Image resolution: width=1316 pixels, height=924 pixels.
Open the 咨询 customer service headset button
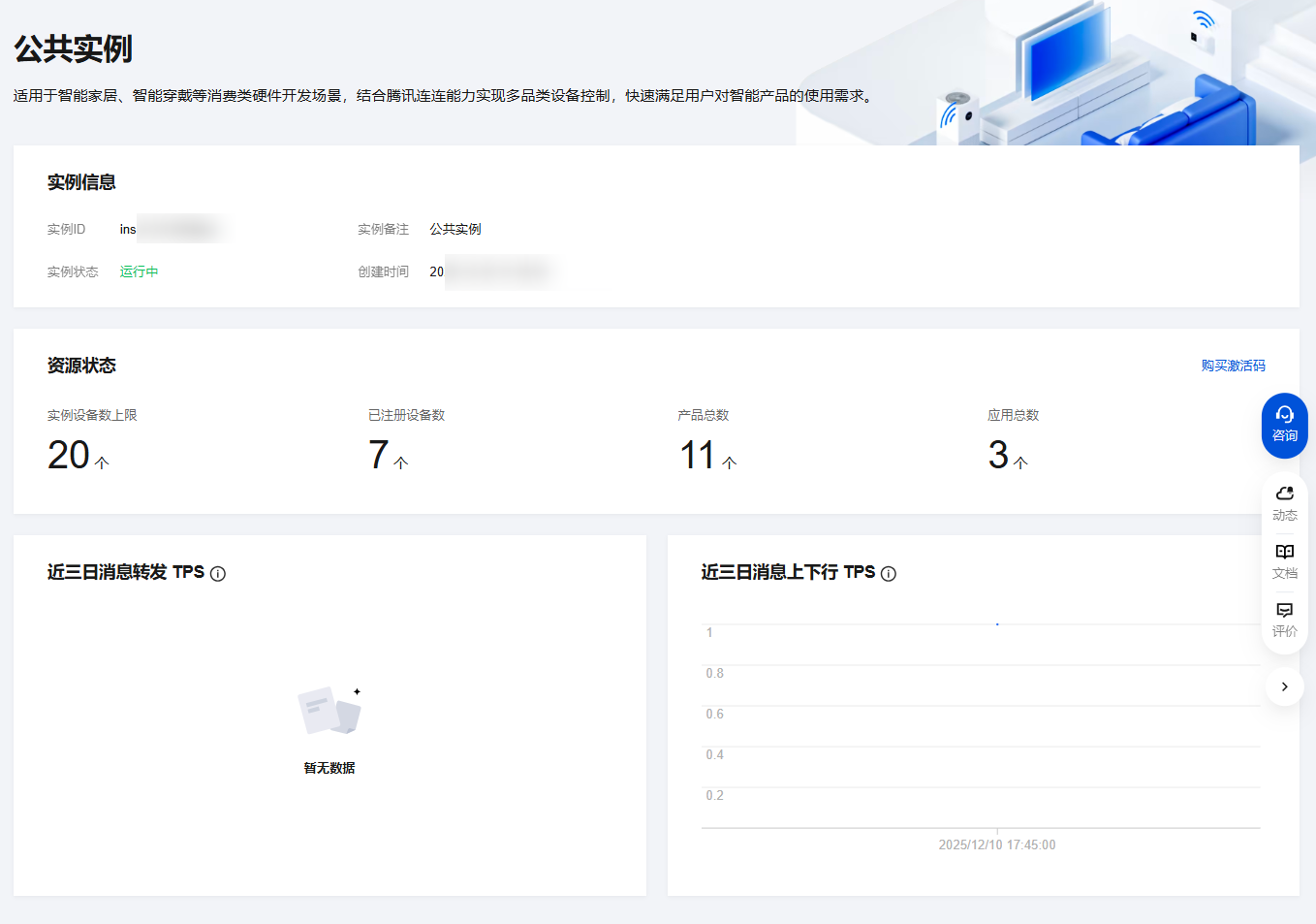(1284, 425)
